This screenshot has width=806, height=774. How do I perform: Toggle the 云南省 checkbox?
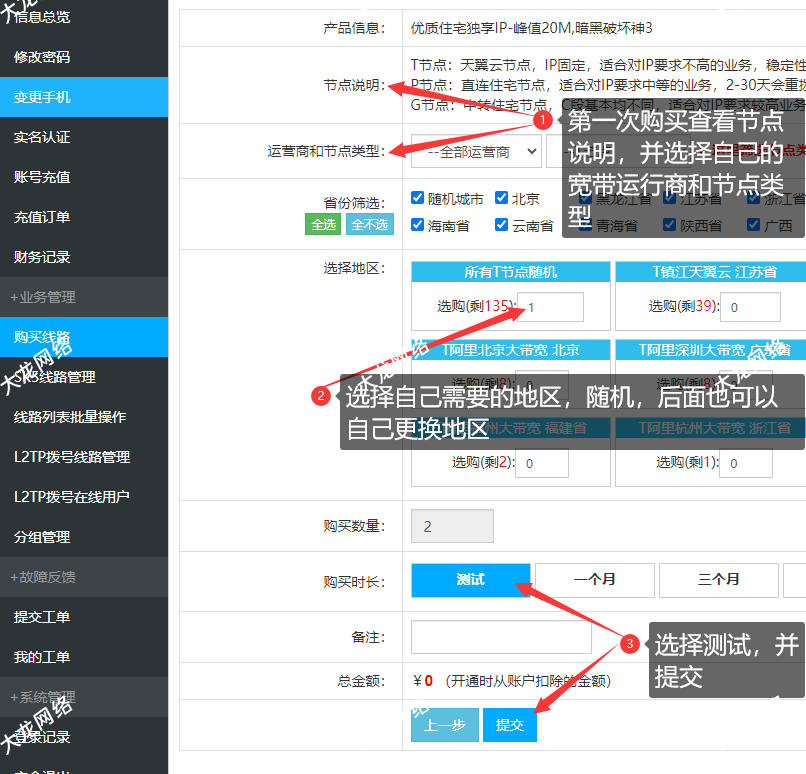pos(502,225)
